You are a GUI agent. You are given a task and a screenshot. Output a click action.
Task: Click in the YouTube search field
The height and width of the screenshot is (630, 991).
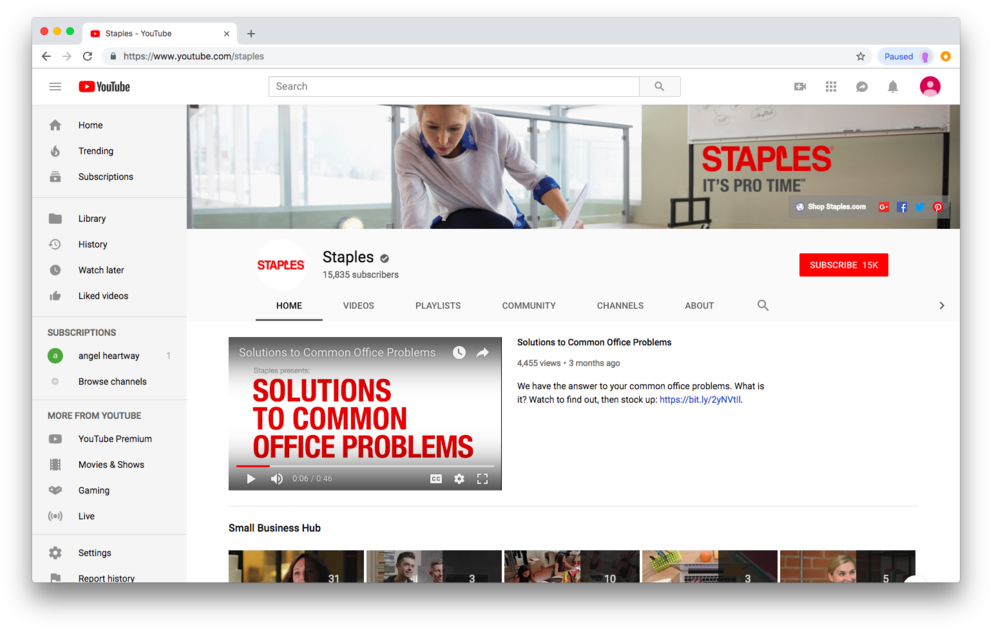coord(454,87)
